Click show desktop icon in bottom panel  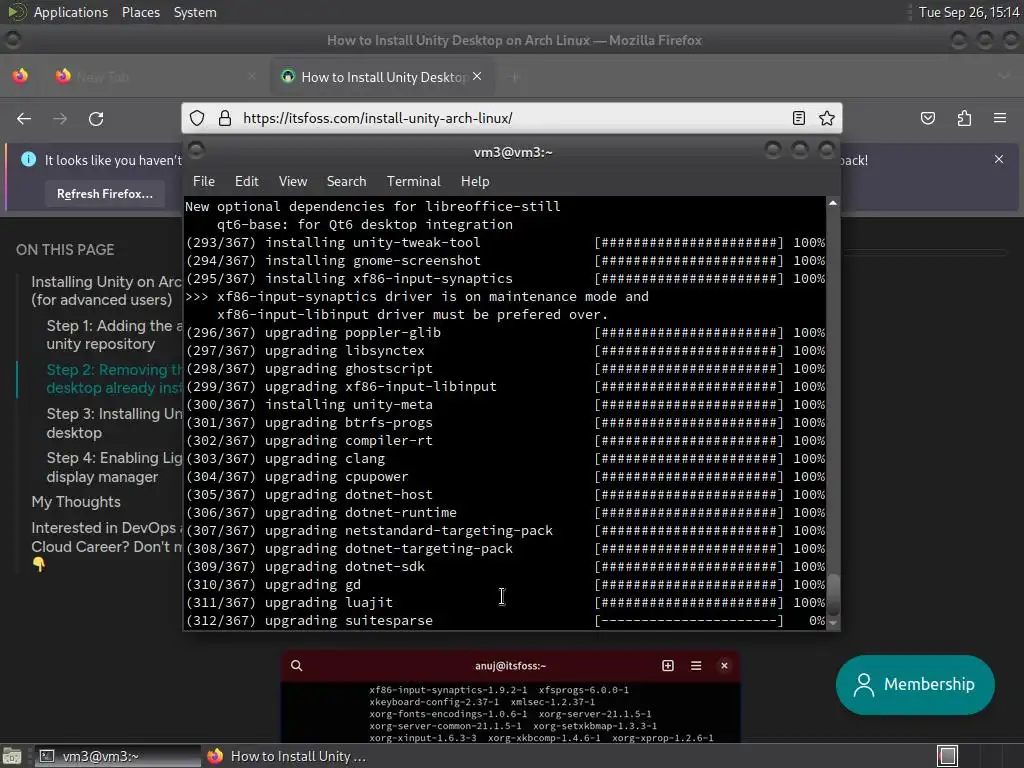coord(12,756)
